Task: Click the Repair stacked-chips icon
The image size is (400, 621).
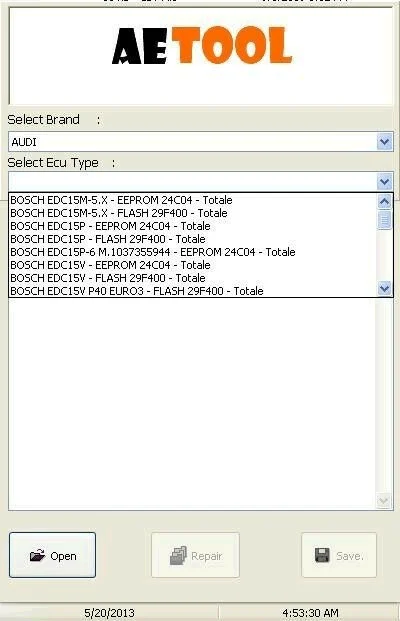Action: coord(178,556)
